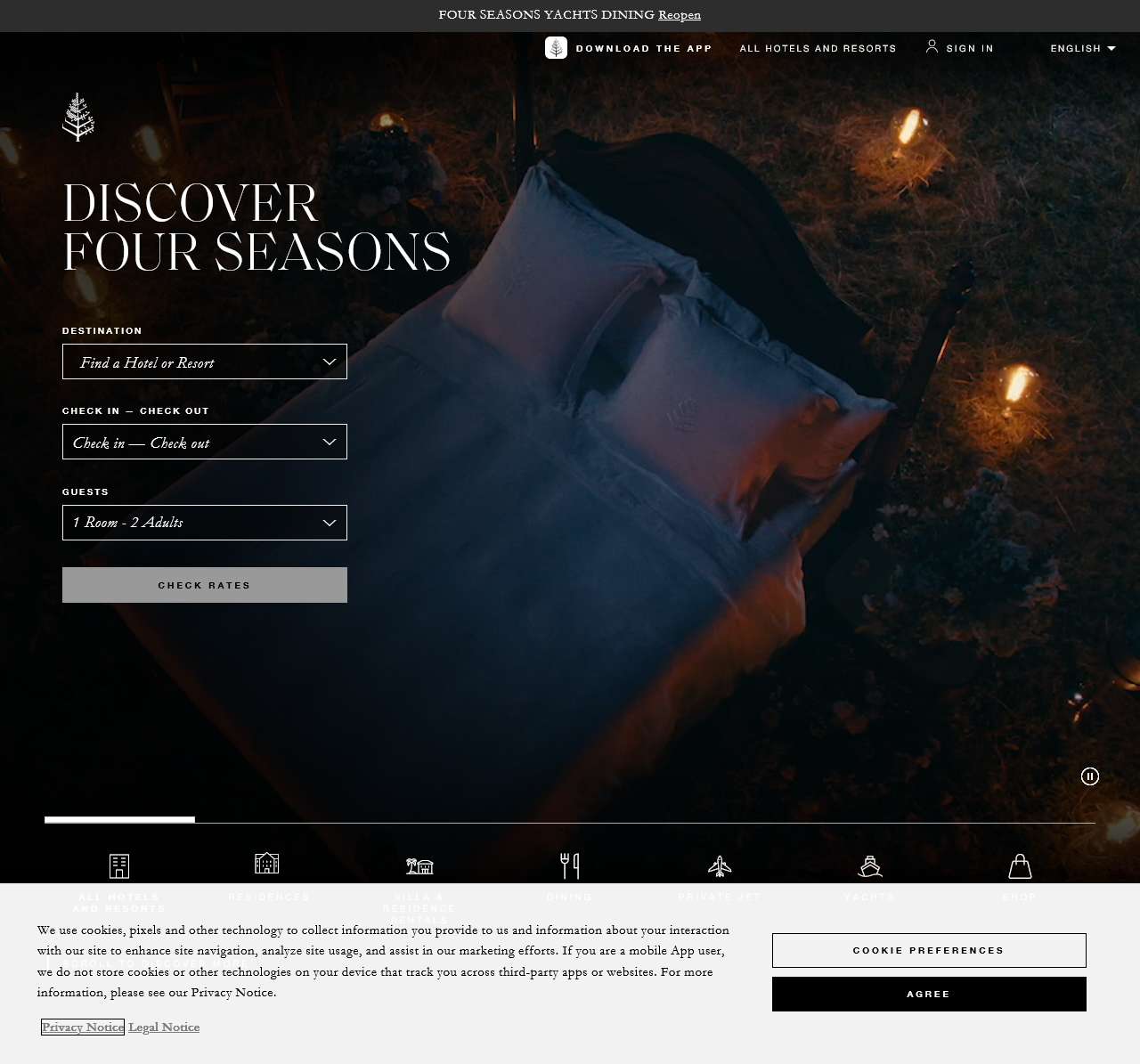Select the Dining fork and knife icon
Viewport: 1140px width, 1064px height.
[x=569, y=864]
